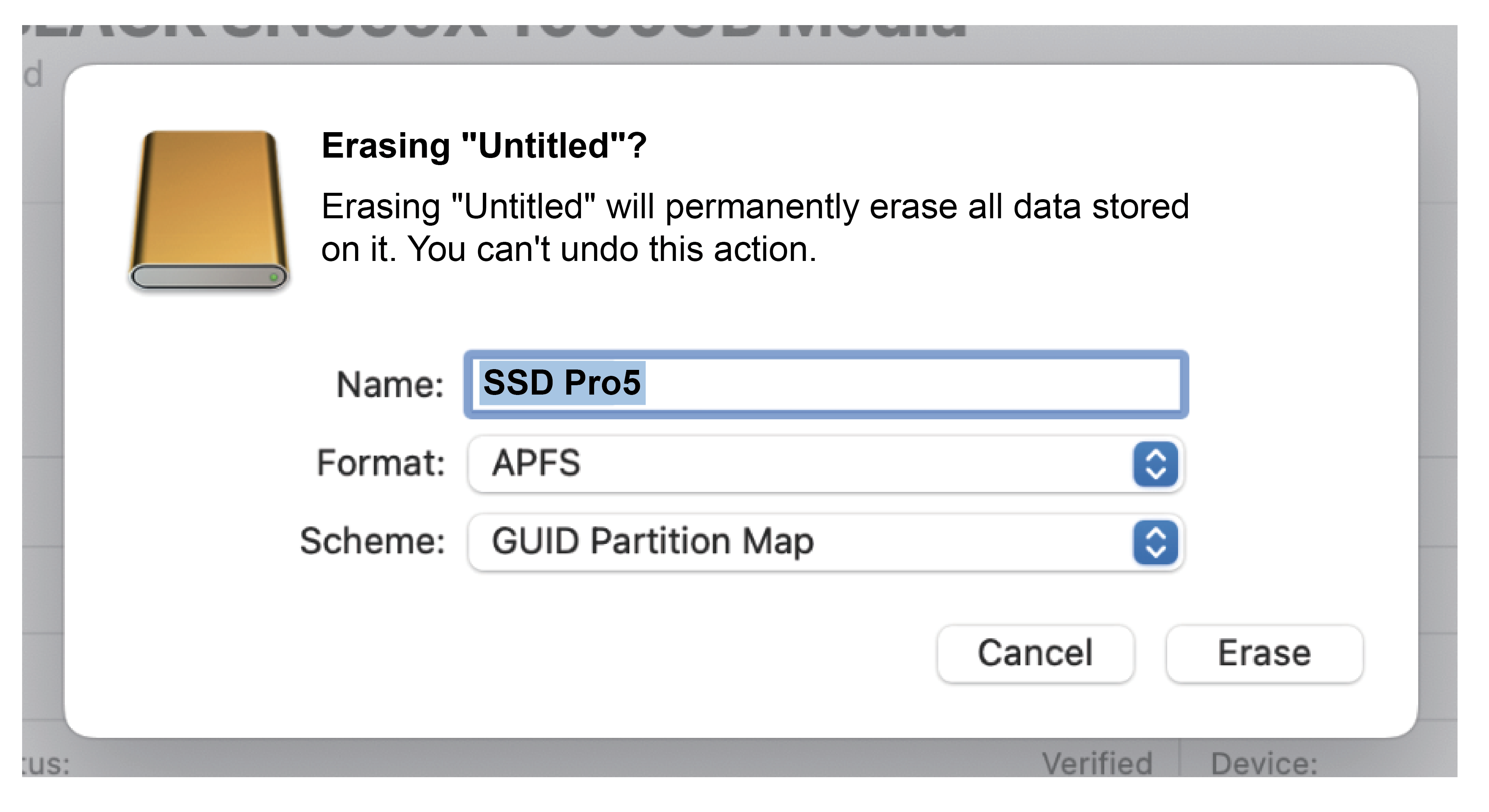Open the Scheme dropdown showing GUID Partition Map
Viewport: 1489px width, 812px height.
(x=798, y=543)
